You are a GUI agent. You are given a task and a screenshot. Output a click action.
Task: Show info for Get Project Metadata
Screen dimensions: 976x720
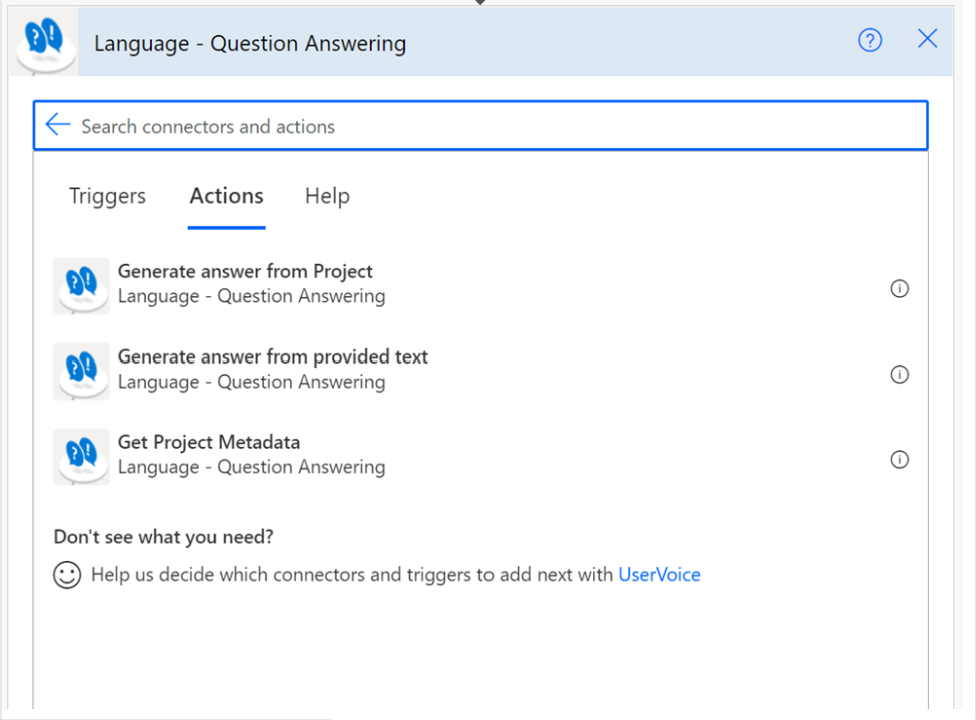click(899, 460)
